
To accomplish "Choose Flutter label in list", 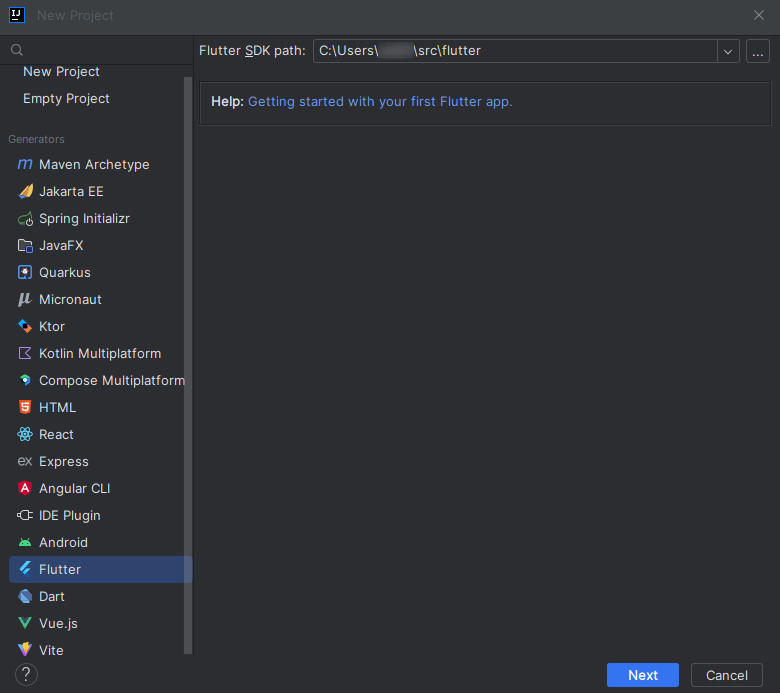I will coord(60,569).
